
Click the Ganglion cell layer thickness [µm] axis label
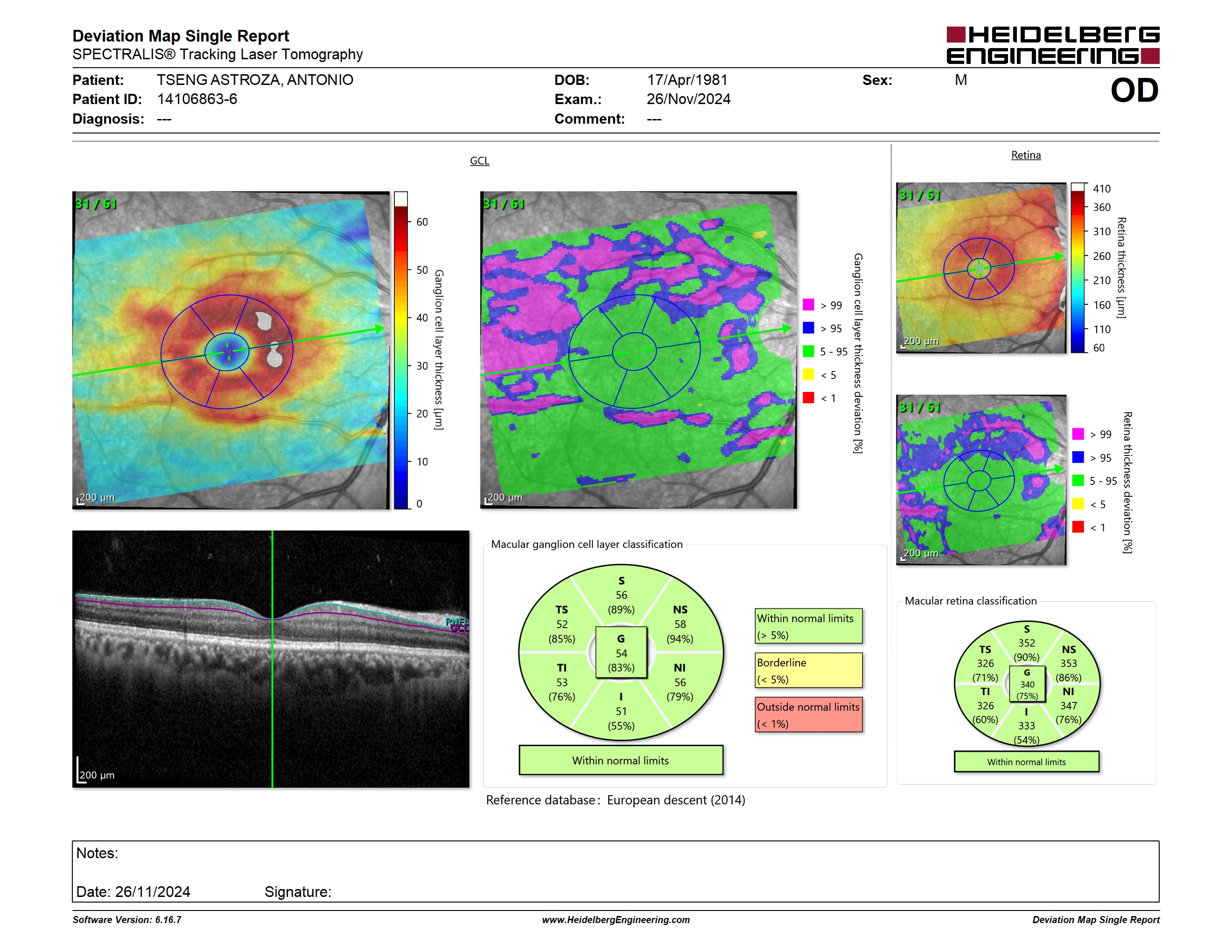(439, 350)
